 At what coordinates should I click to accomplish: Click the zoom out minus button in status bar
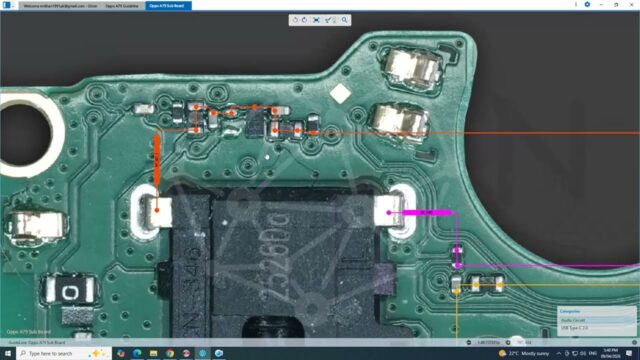[469, 342]
